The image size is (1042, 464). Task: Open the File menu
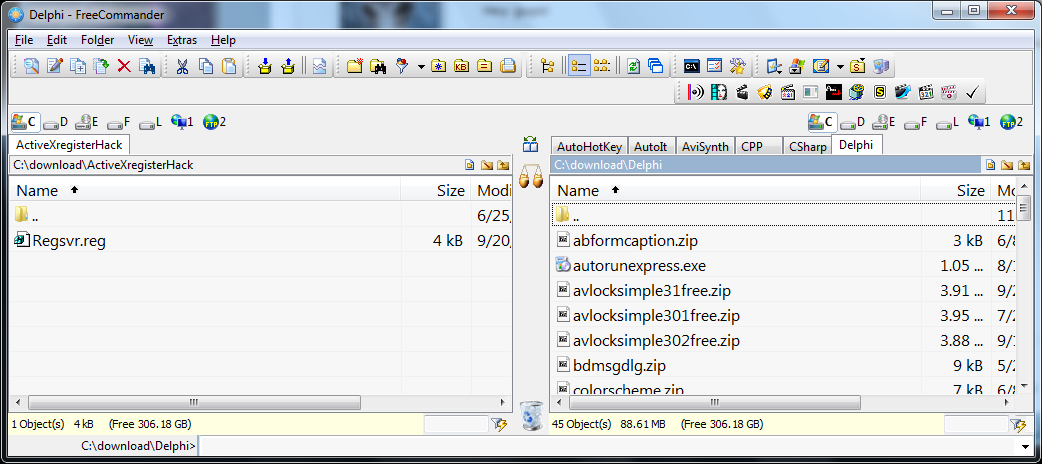24,40
